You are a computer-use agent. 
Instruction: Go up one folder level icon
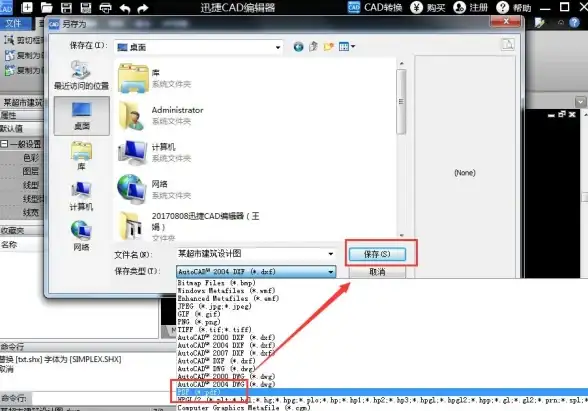313,46
